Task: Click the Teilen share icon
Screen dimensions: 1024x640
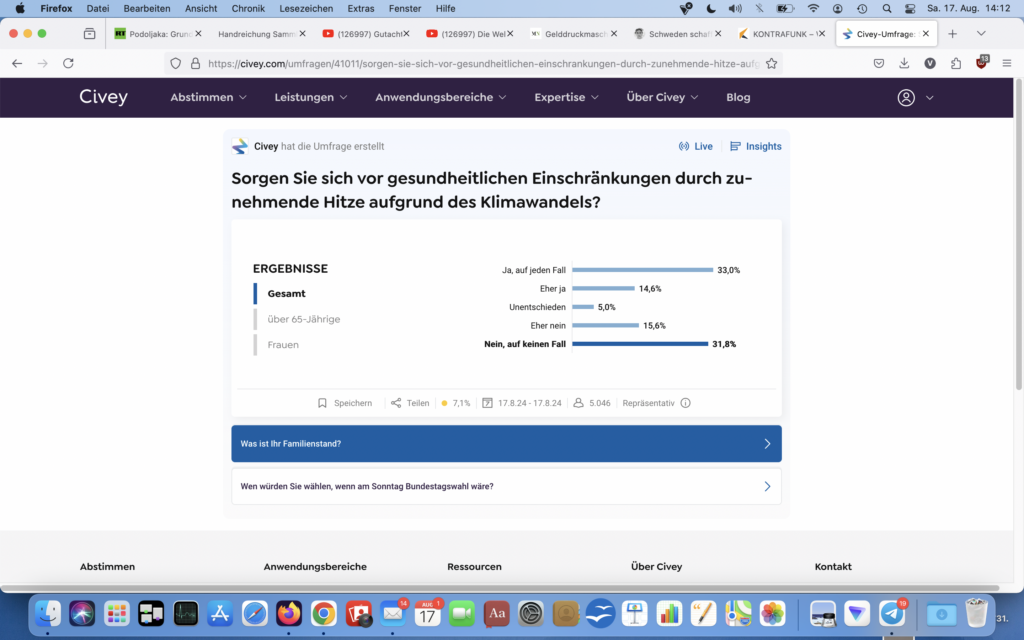Action: tap(396, 403)
